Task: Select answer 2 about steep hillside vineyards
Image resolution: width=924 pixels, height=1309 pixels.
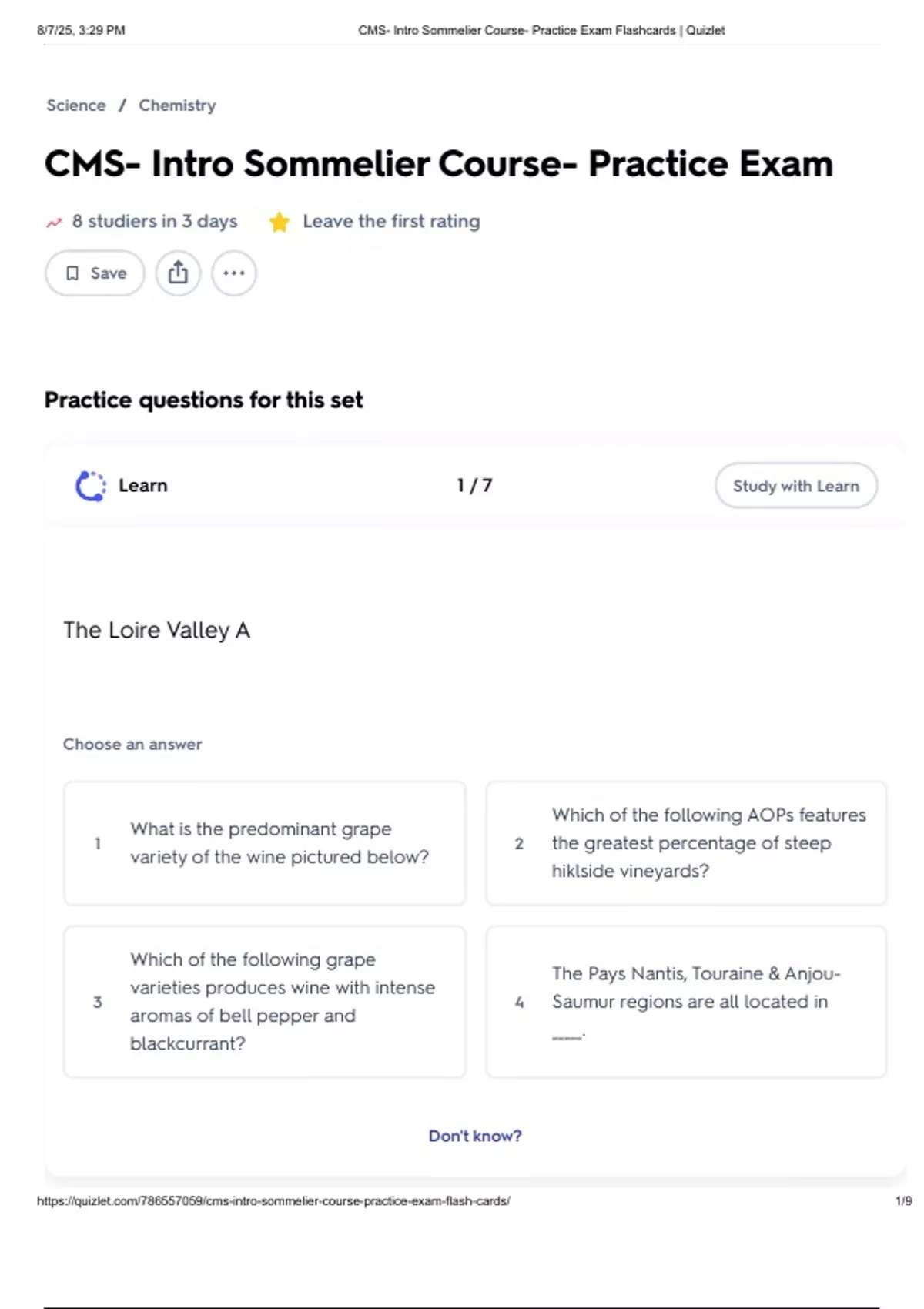Action: (686, 843)
